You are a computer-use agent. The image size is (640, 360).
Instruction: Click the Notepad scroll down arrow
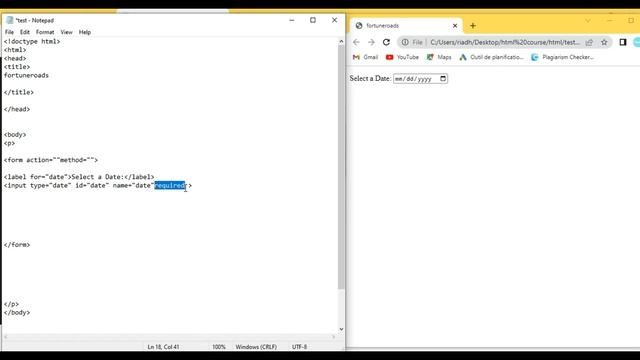(x=341, y=329)
